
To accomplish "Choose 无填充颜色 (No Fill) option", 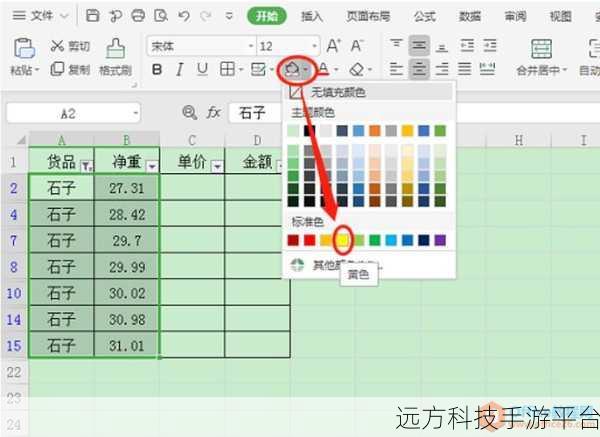I will [x=368, y=92].
